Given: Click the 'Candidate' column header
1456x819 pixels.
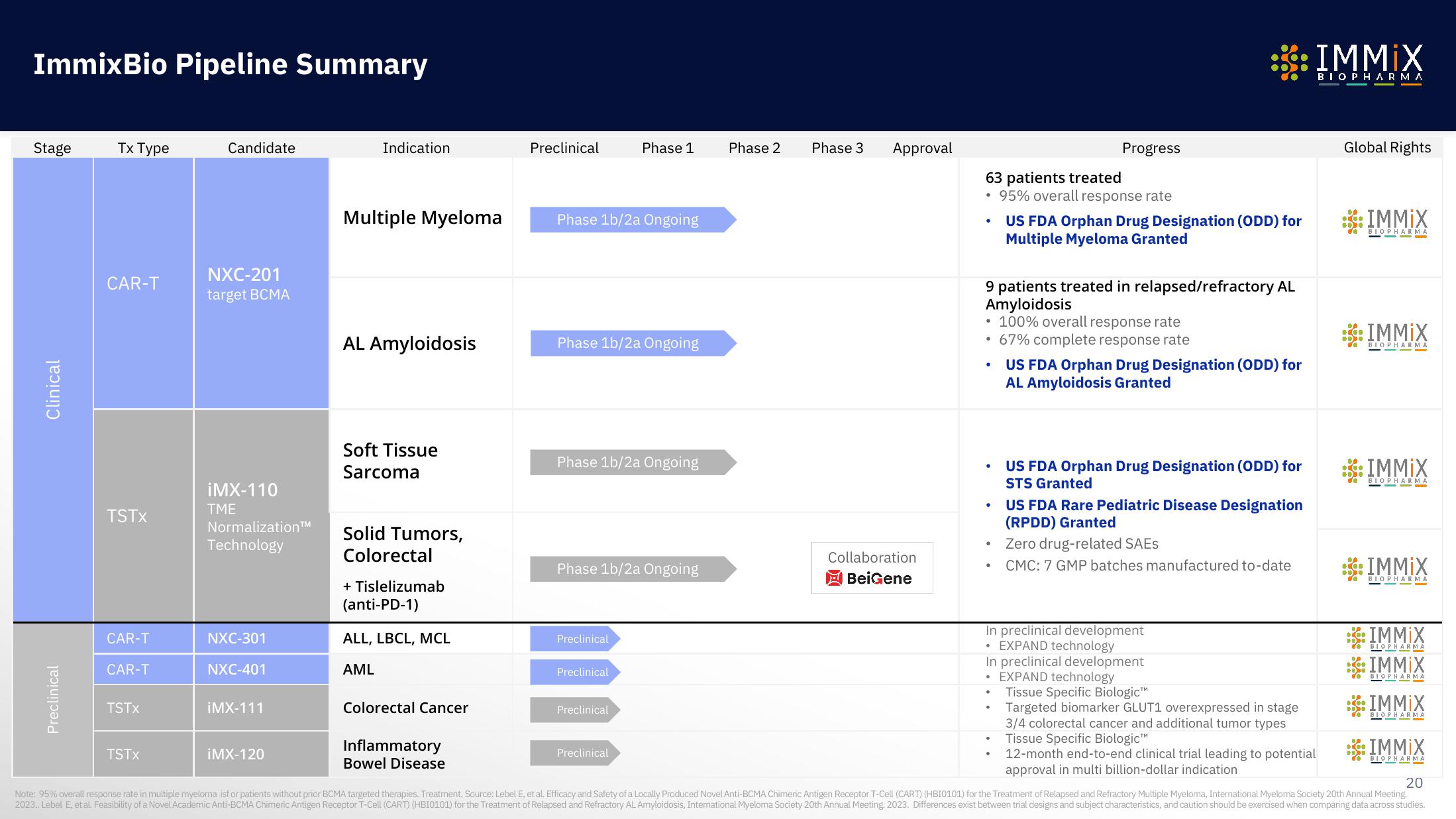Looking at the screenshot, I should pos(262,148).
